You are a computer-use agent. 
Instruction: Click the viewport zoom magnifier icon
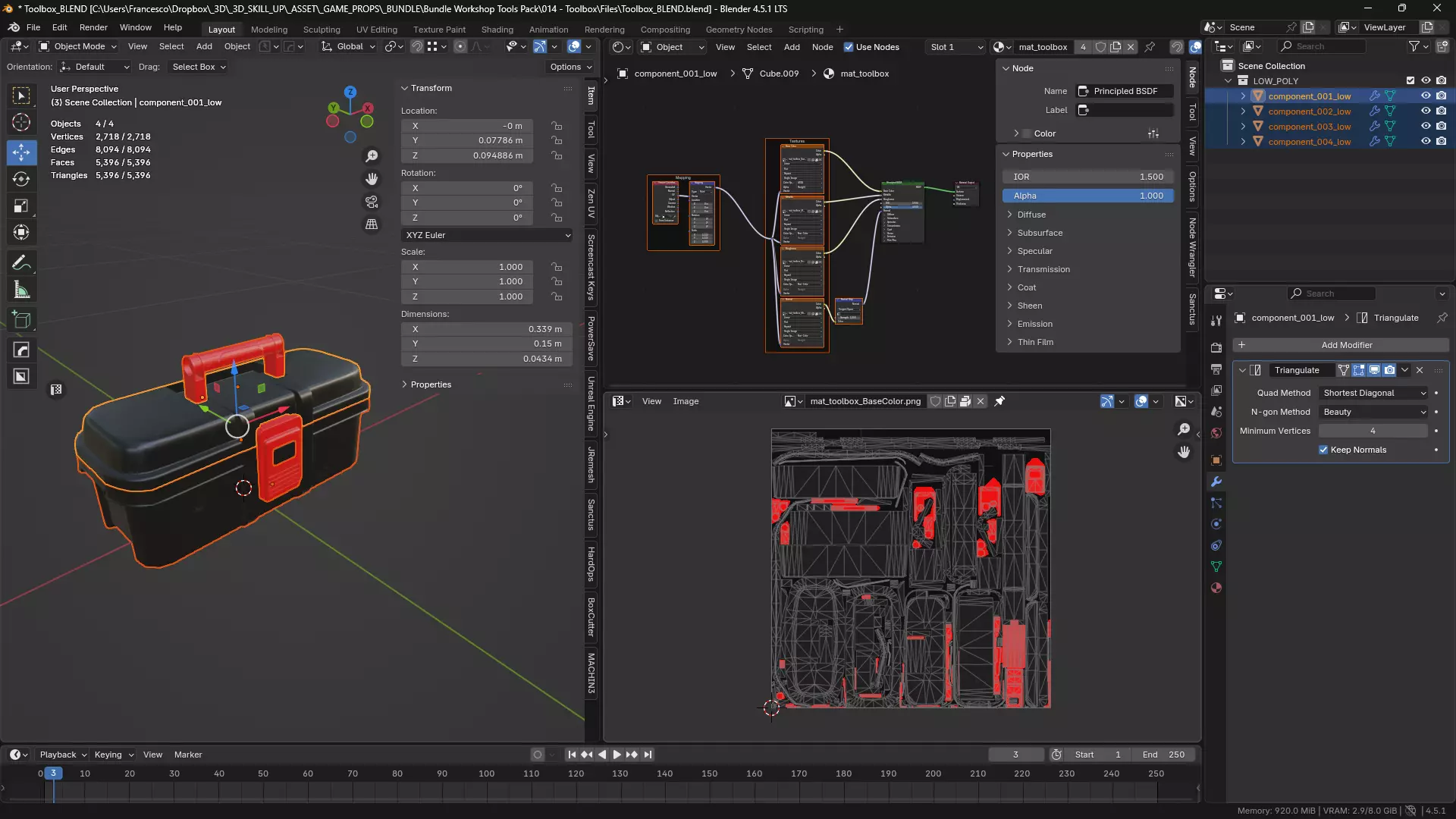372,156
